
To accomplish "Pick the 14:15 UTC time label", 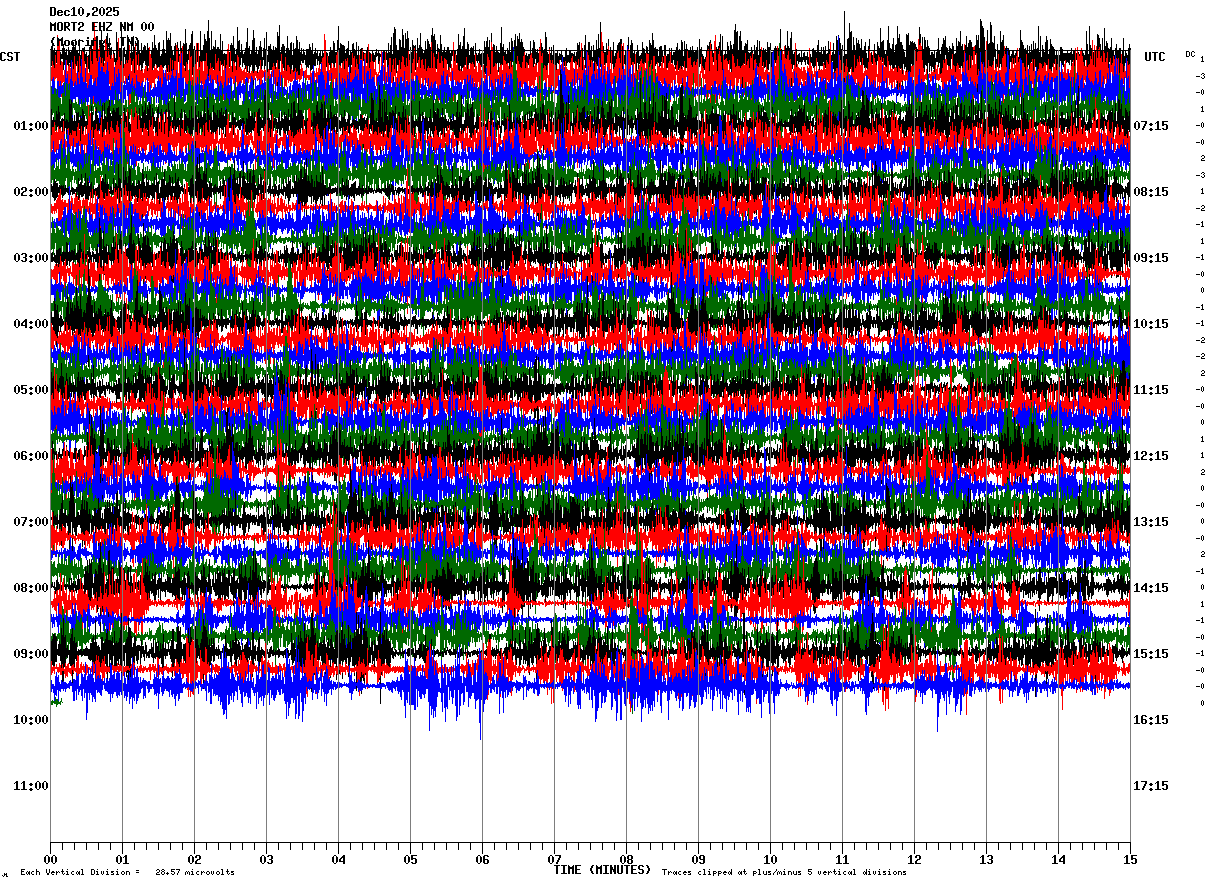I will tap(1151, 588).
